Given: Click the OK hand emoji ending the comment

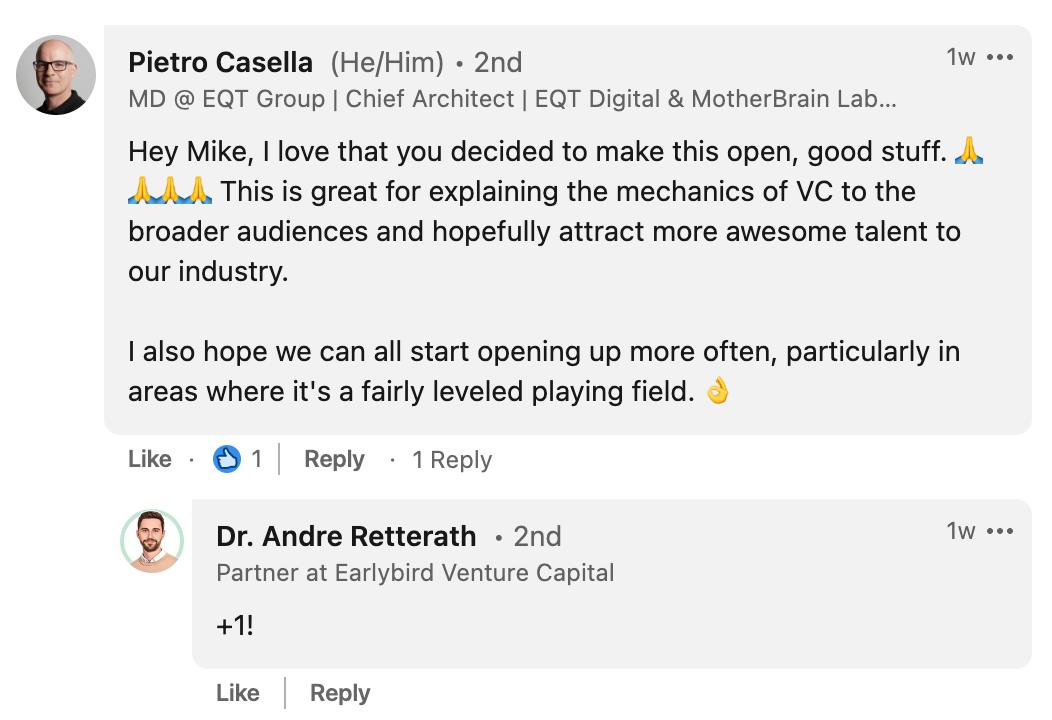Looking at the screenshot, I should [x=717, y=391].
